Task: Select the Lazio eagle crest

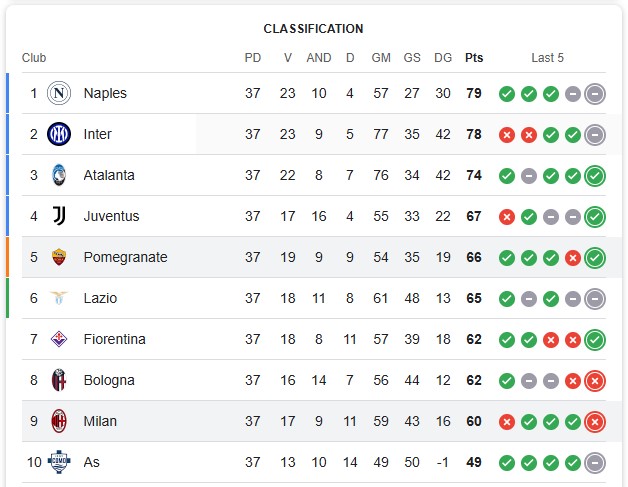Action: click(59, 298)
